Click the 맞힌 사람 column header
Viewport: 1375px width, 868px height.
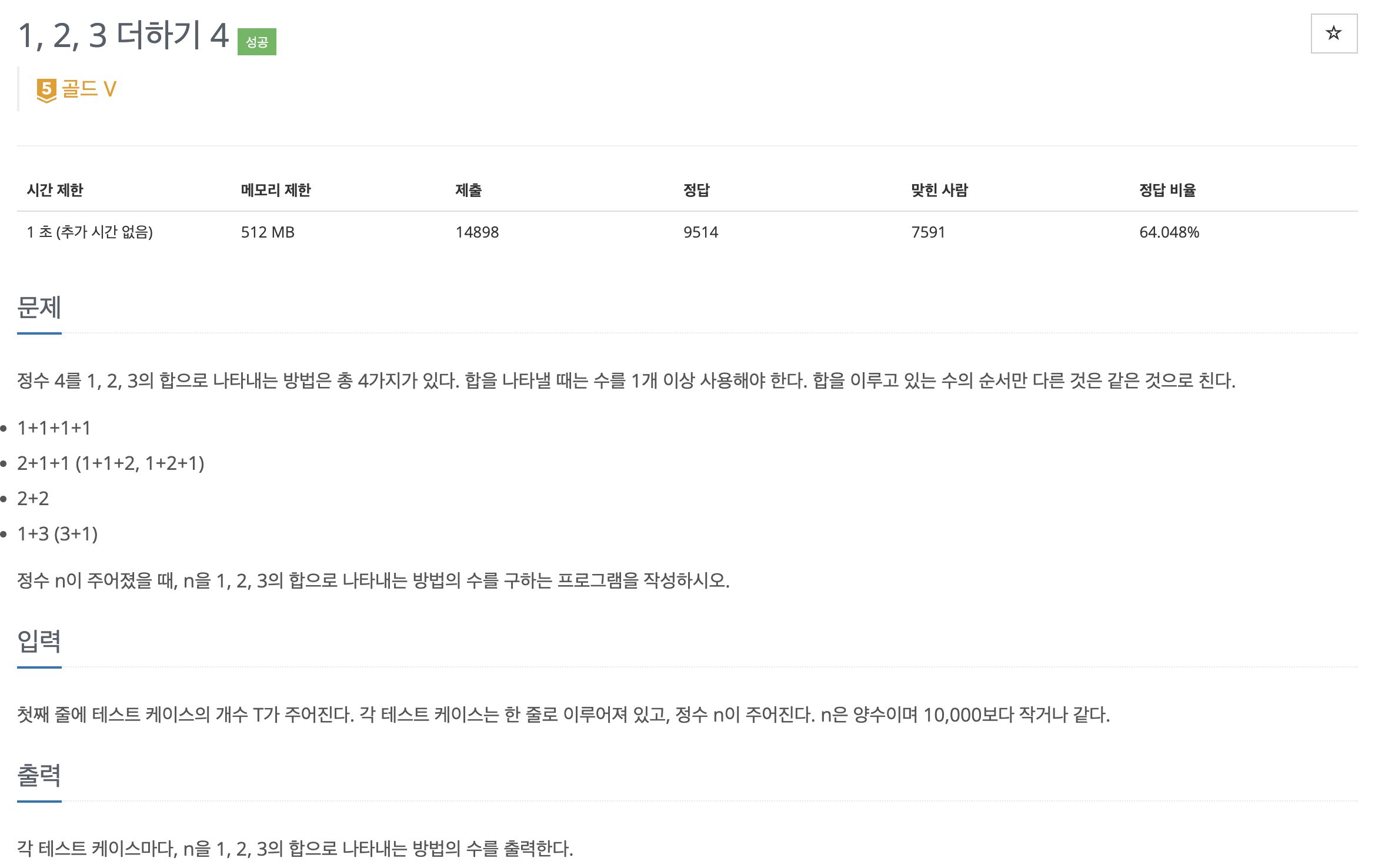pos(939,190)
